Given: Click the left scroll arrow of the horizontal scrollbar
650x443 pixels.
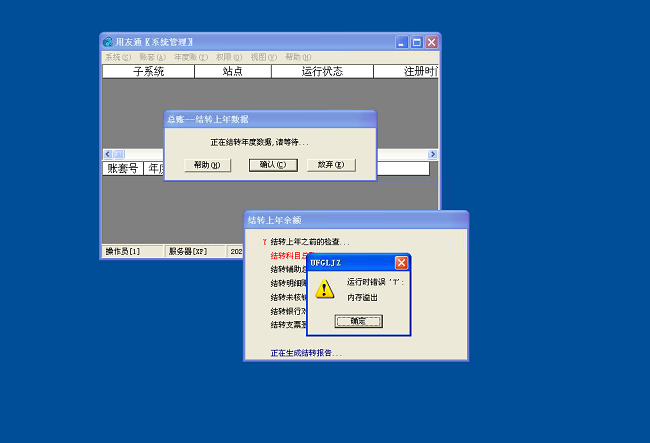Looking at the screenshot, I should pyautogui.click(x=108, y=154).
